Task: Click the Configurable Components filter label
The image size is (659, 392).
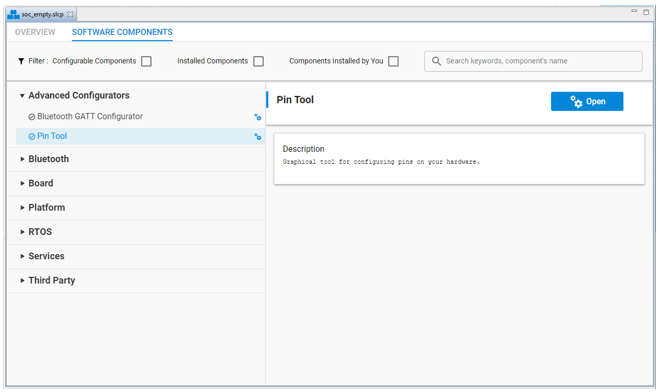Action: point(94,61)
